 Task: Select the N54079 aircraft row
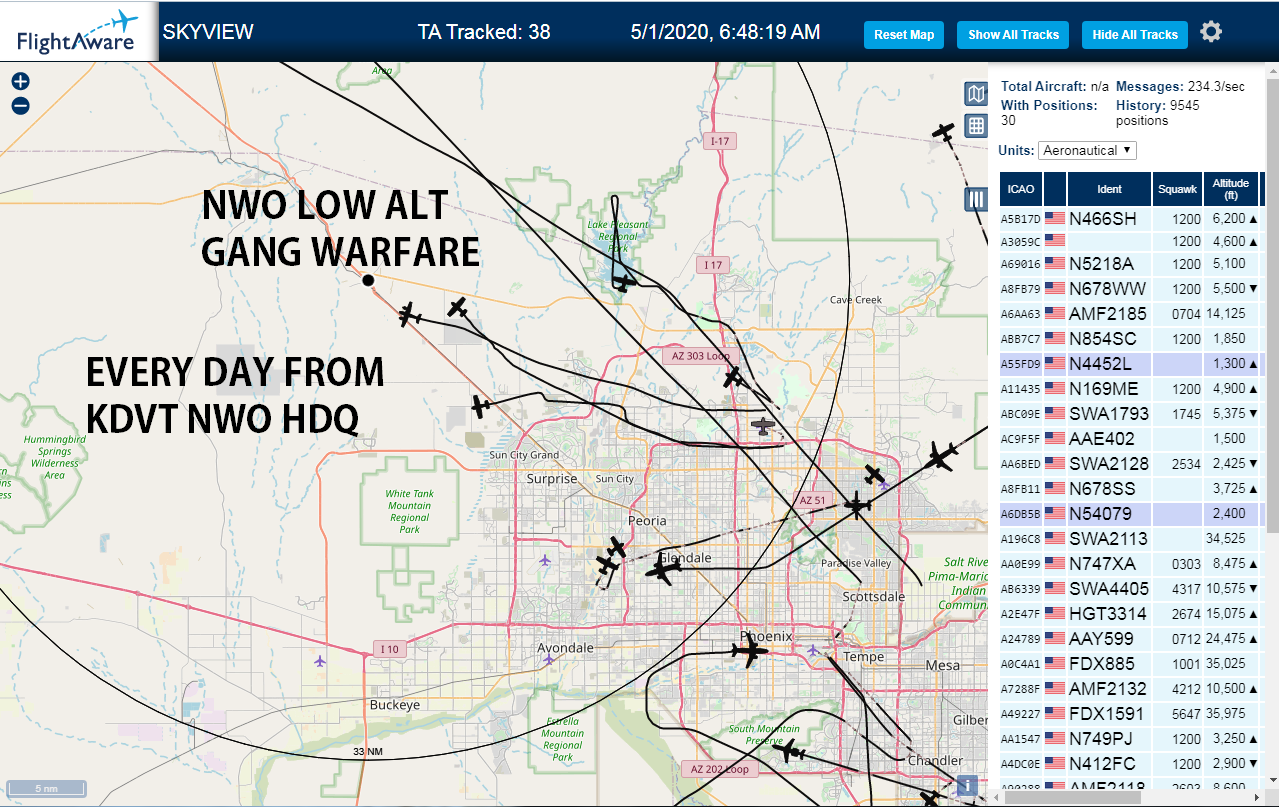click(1132, 514)
